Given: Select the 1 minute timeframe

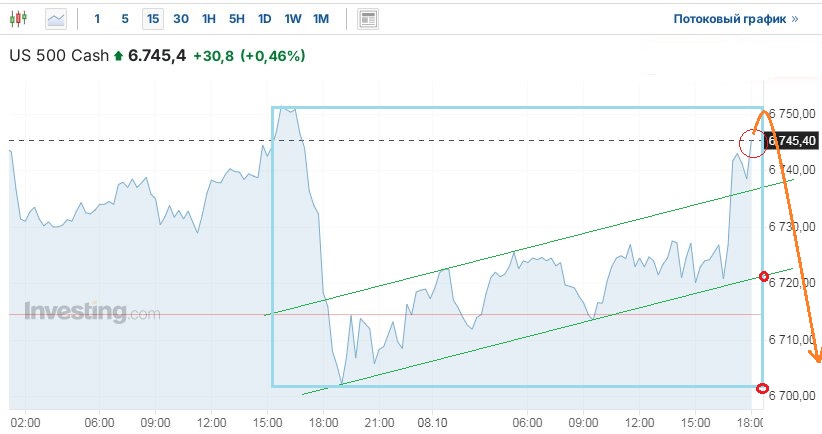Looking at the screenshot, I should pyautogui.click(x=97, y=19).
